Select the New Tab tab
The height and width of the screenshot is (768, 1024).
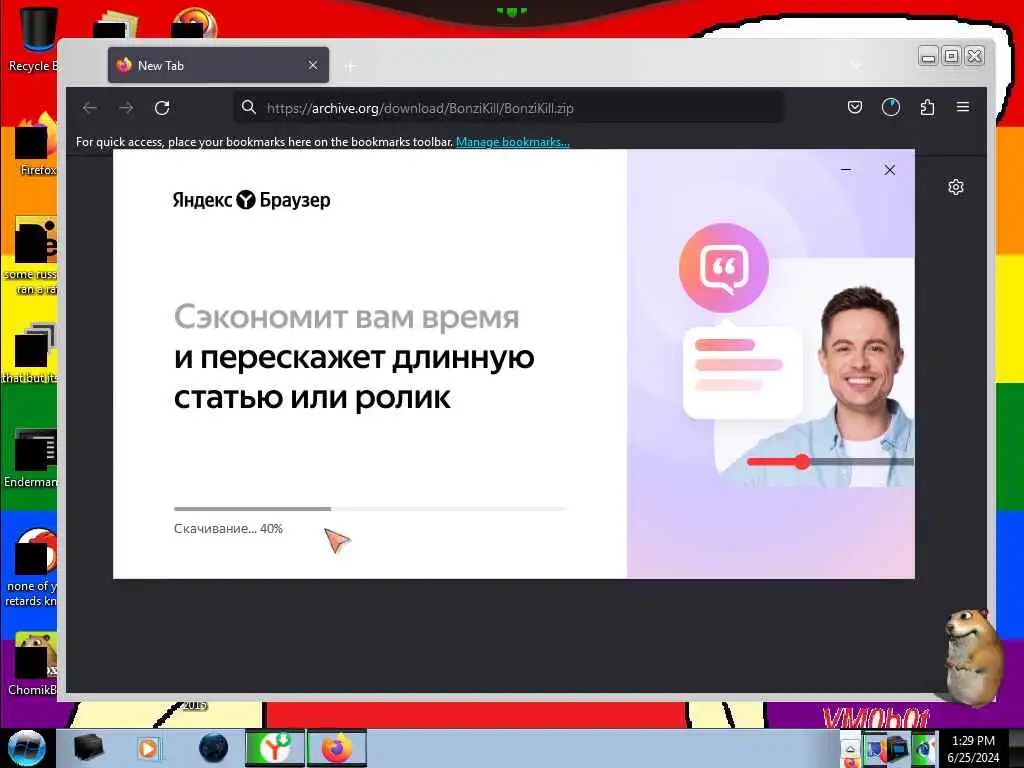click(x=218, y=65)
